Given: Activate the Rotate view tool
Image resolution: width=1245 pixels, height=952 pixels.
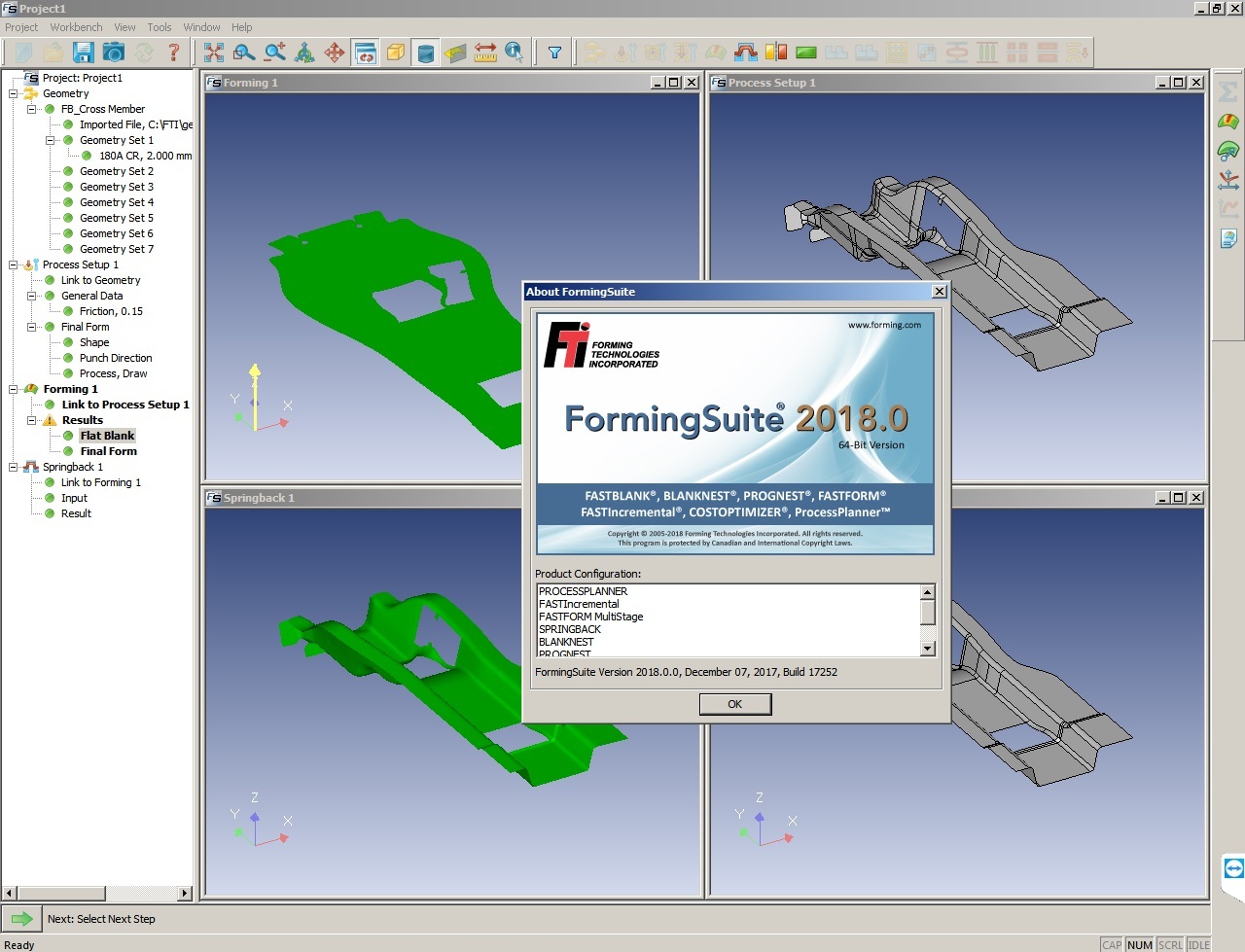Looking at the screenshot, I should [x=304, y=53].
